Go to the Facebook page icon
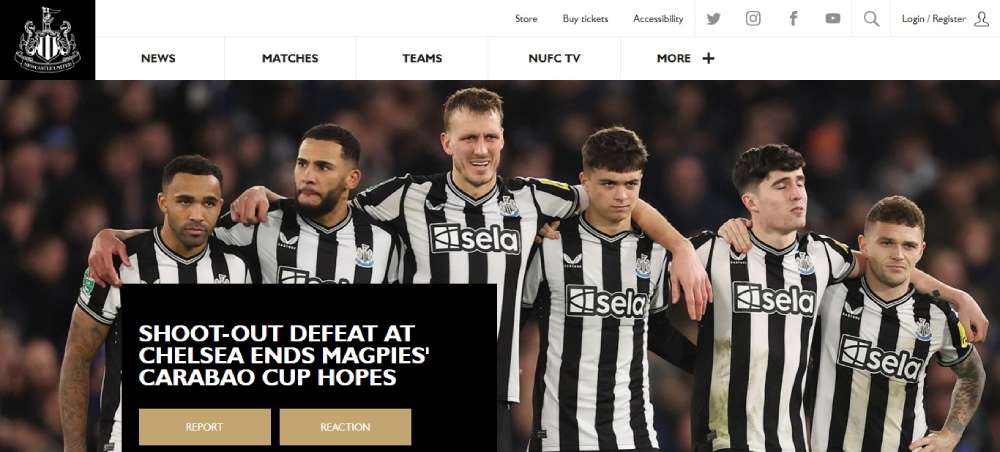This screenshot has width=1000, height=452. pyautogui.click(x=793, y=18)
